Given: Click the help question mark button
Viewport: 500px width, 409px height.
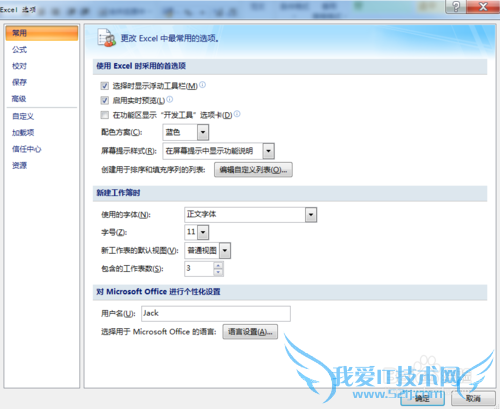Looking at the screenshot, I should coord(456,6).
